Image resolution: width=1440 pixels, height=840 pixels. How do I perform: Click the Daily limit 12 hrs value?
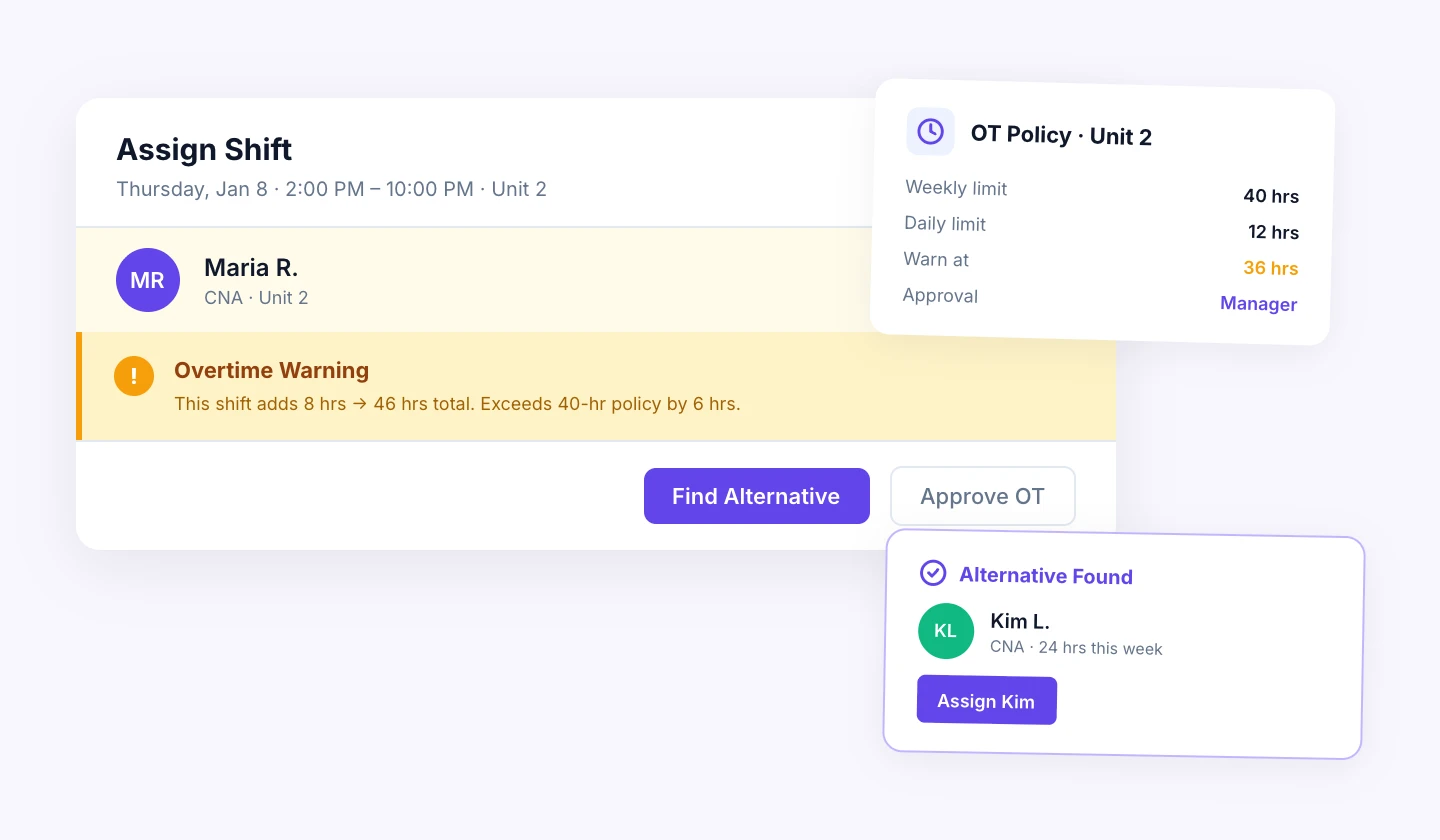[1274, 232]
